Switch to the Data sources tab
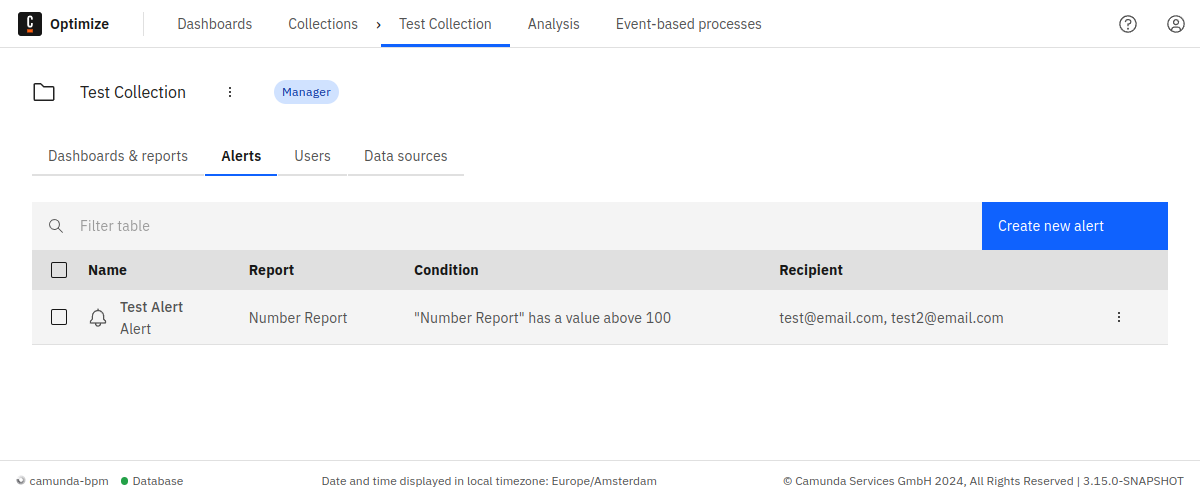Screen dimensions: 1200x500 pos(405,156)
